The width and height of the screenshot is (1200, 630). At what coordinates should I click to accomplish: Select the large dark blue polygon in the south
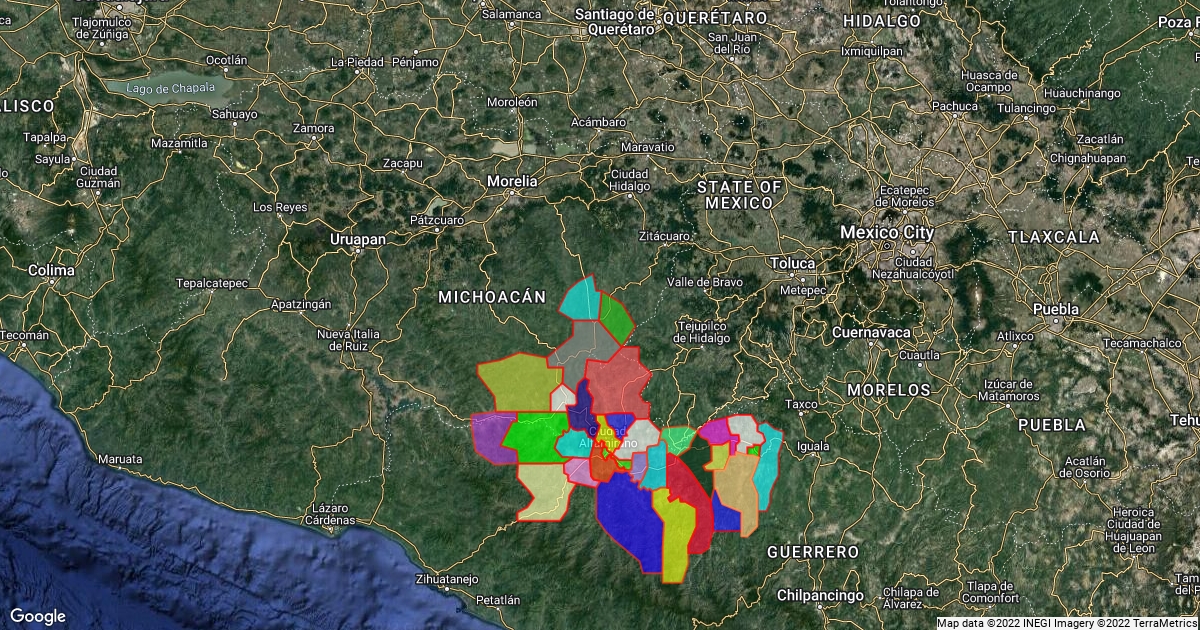click(x=630, y=522)
